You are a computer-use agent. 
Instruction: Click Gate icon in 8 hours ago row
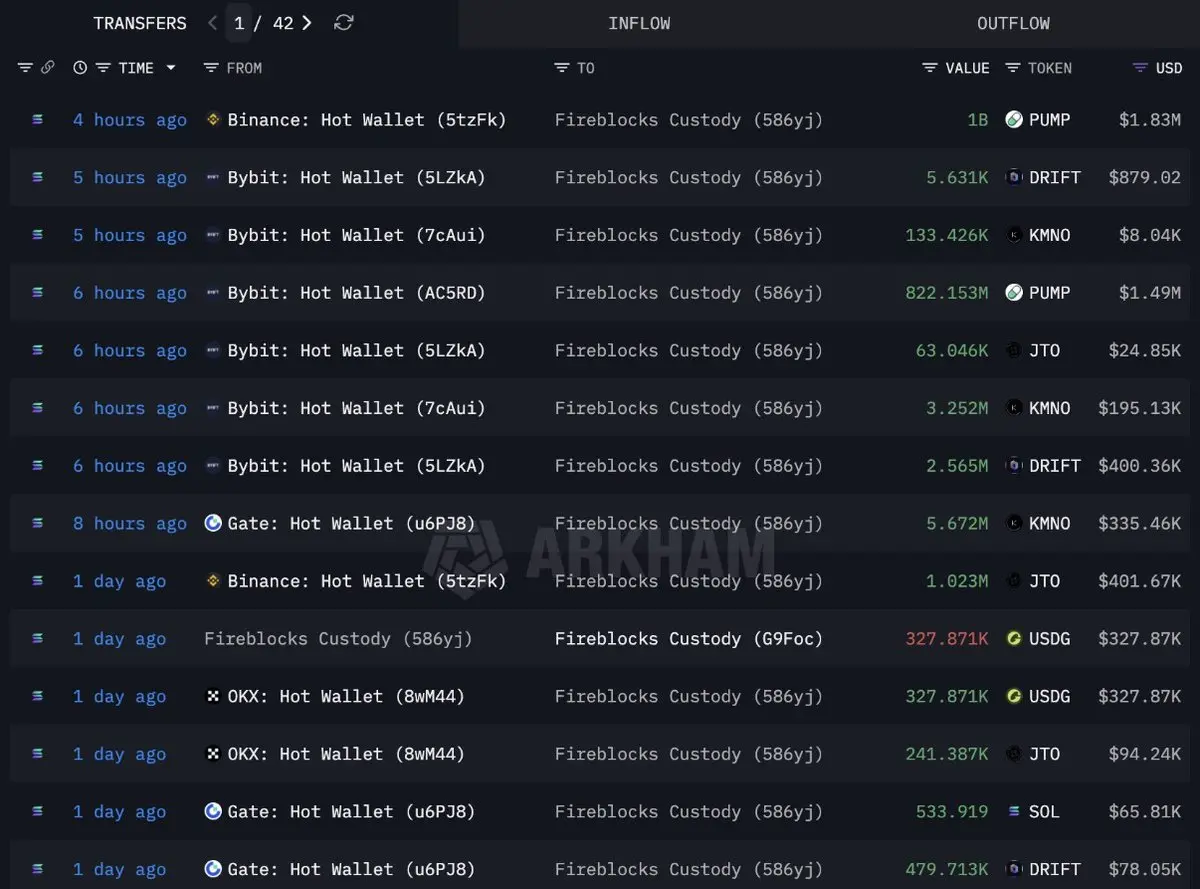pos(212,524)
